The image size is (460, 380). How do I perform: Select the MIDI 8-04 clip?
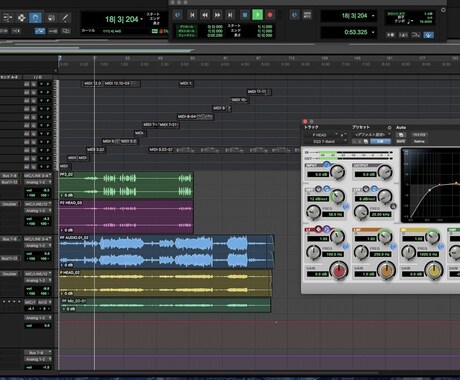pos(195,117)
